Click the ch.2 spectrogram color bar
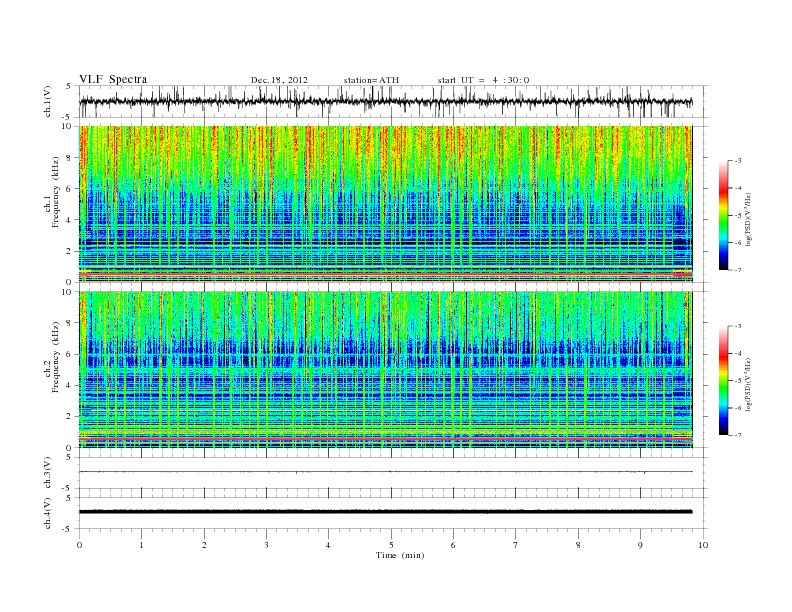 [x=724, y=380]
